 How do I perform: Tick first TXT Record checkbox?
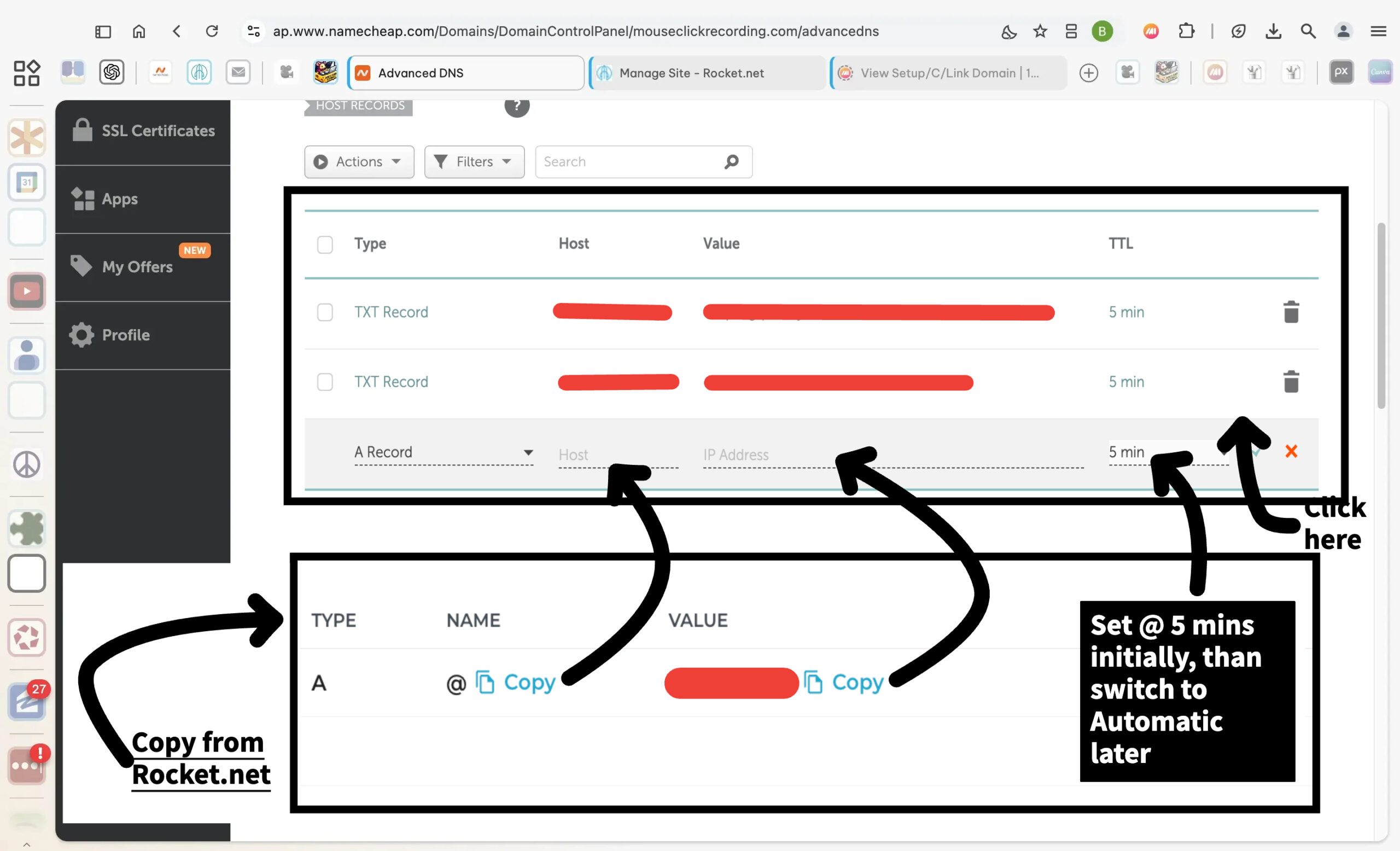325,312
